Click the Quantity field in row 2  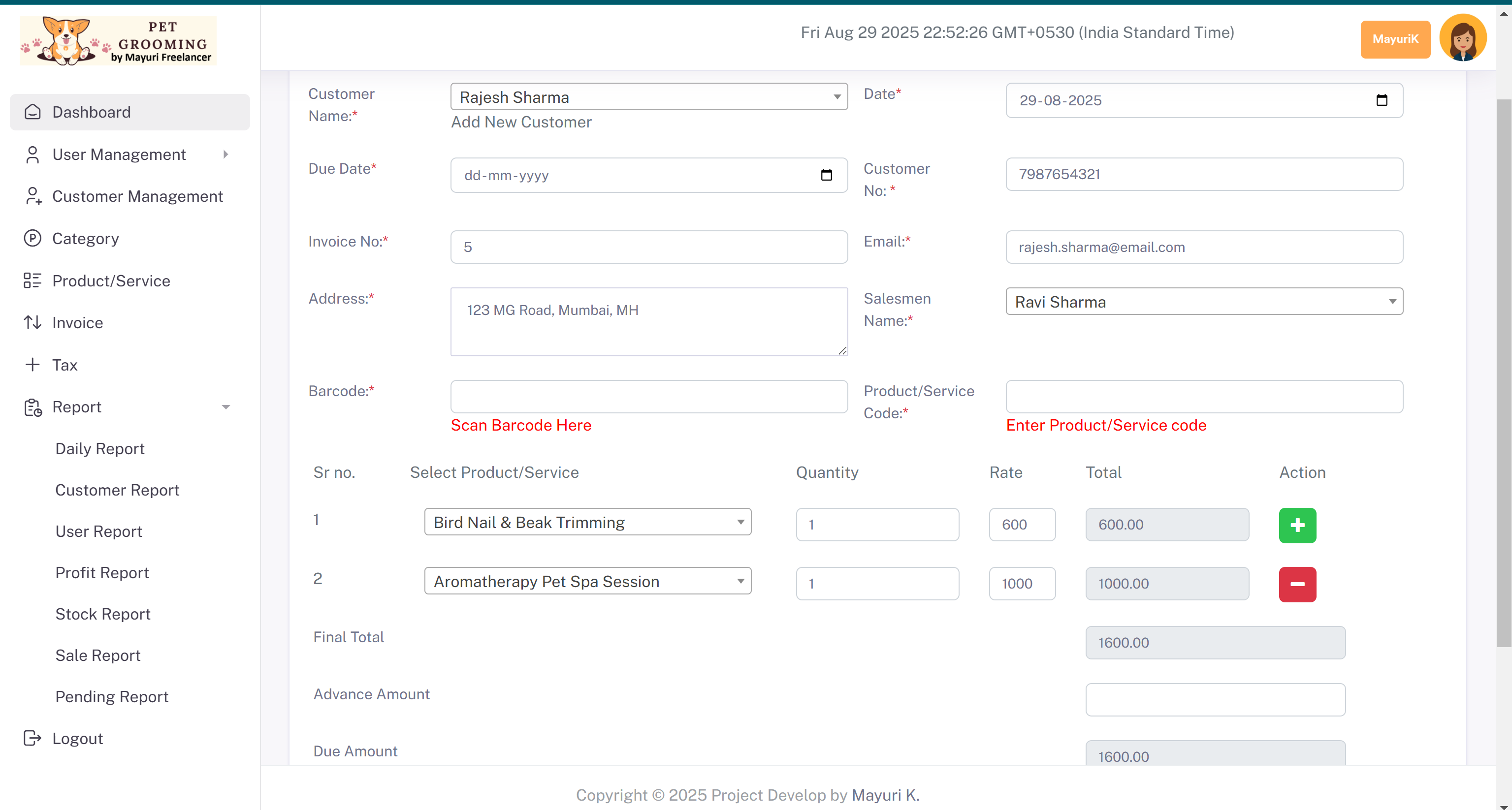(877, 584)
